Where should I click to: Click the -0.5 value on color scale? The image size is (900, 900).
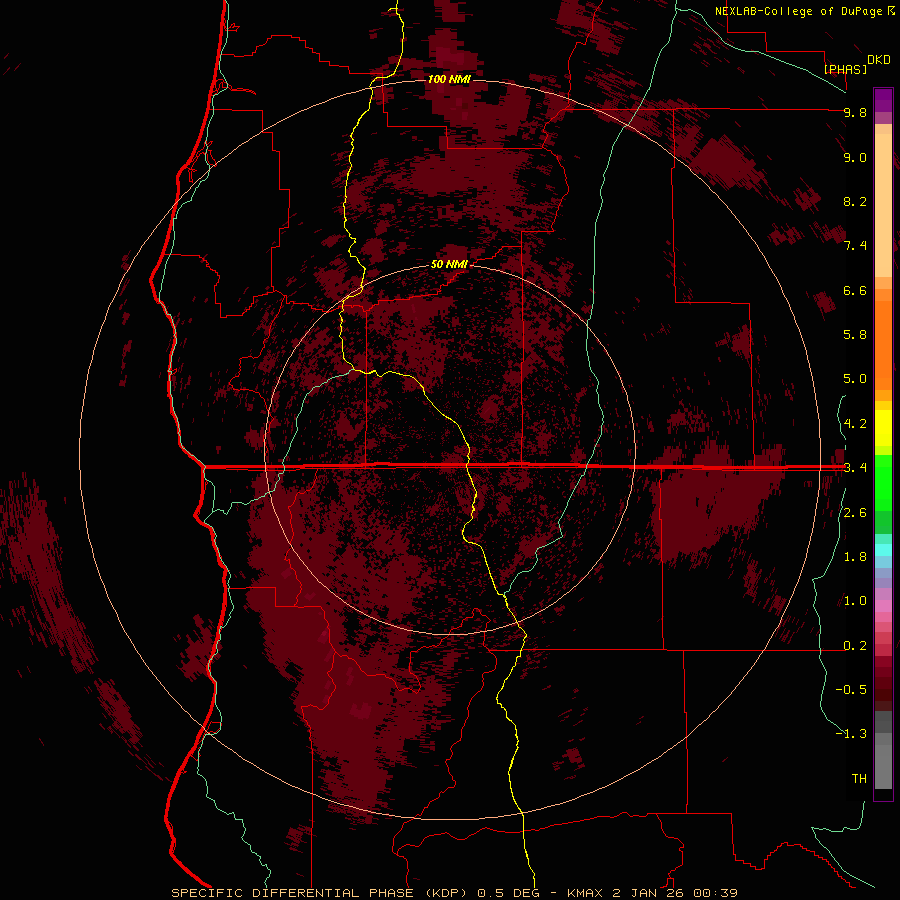(851, 690)
